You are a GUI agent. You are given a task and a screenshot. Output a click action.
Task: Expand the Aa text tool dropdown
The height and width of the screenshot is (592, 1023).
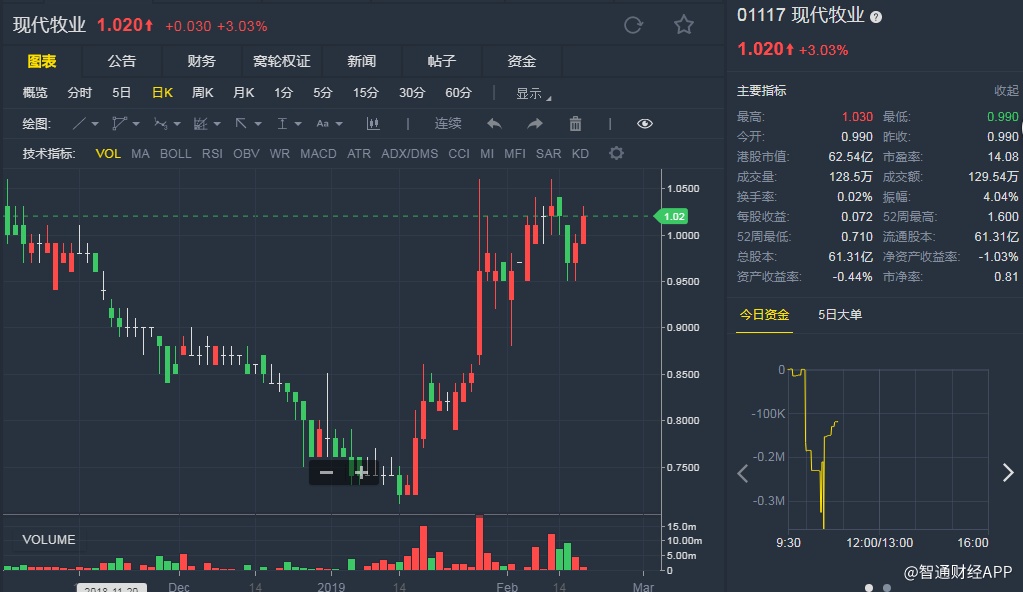tap(339, 124)
